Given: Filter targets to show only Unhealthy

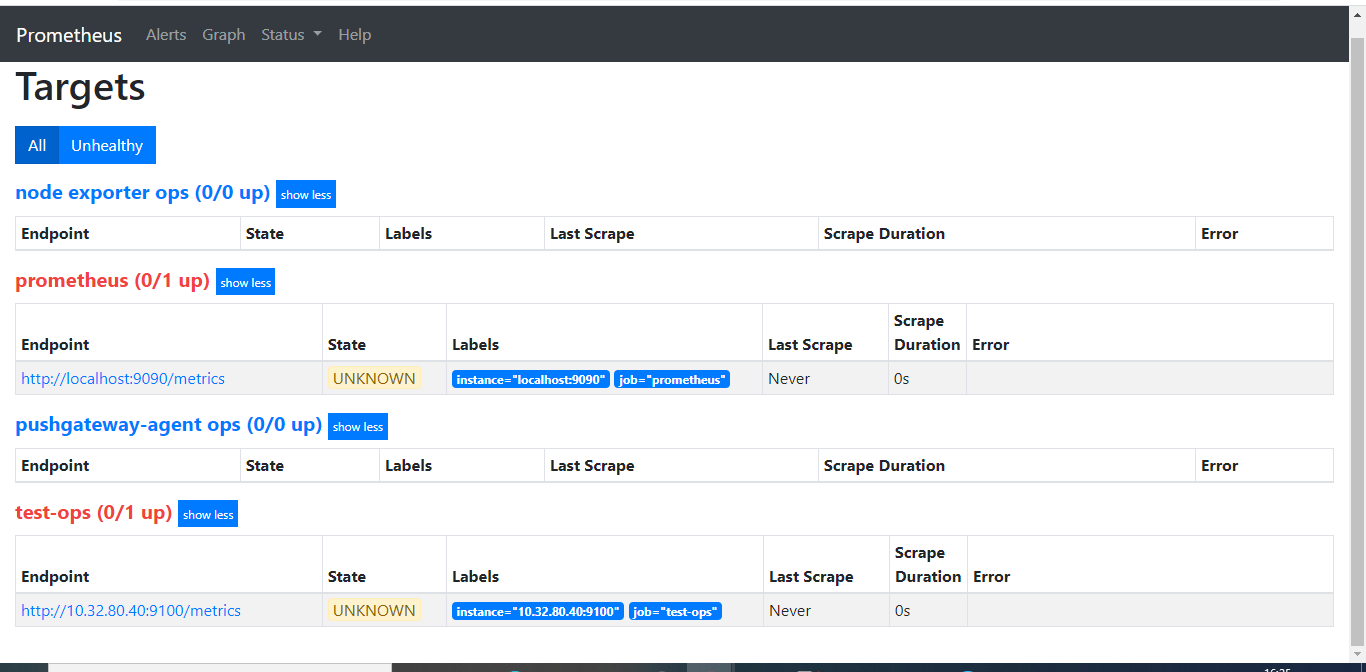Looking at the screenshot, I should click(106, 145).
